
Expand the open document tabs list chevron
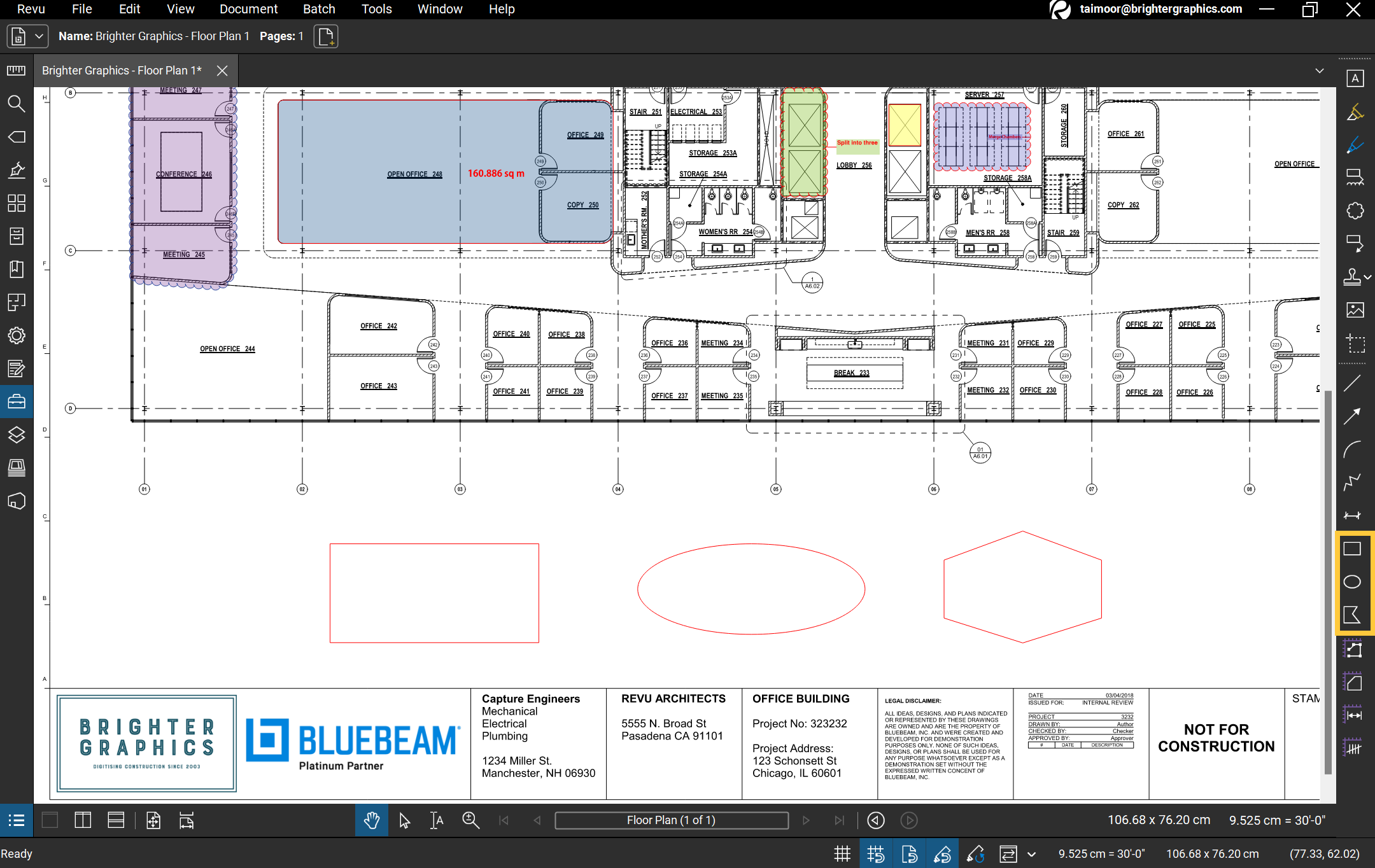coord(1320,71)
